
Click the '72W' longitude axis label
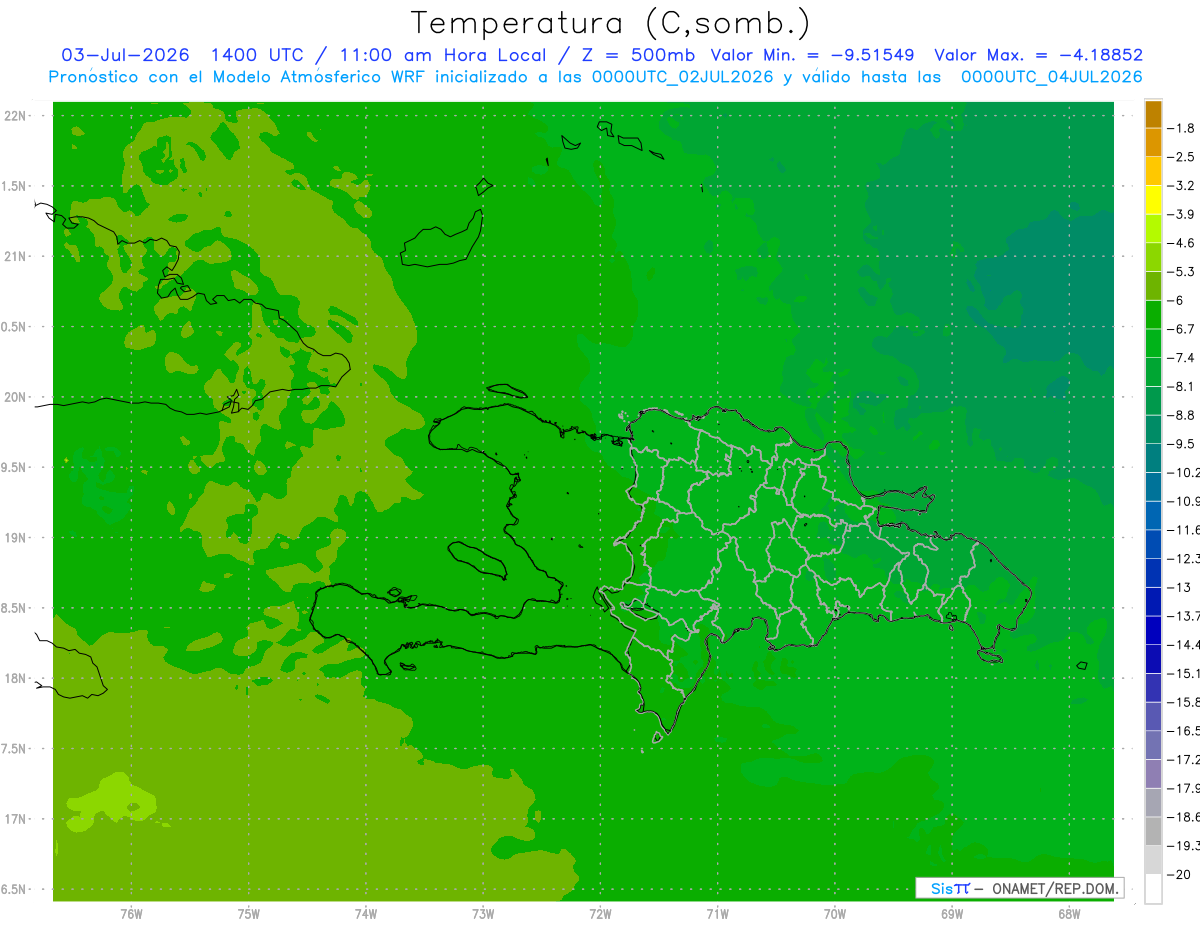[x=600, y=913]
